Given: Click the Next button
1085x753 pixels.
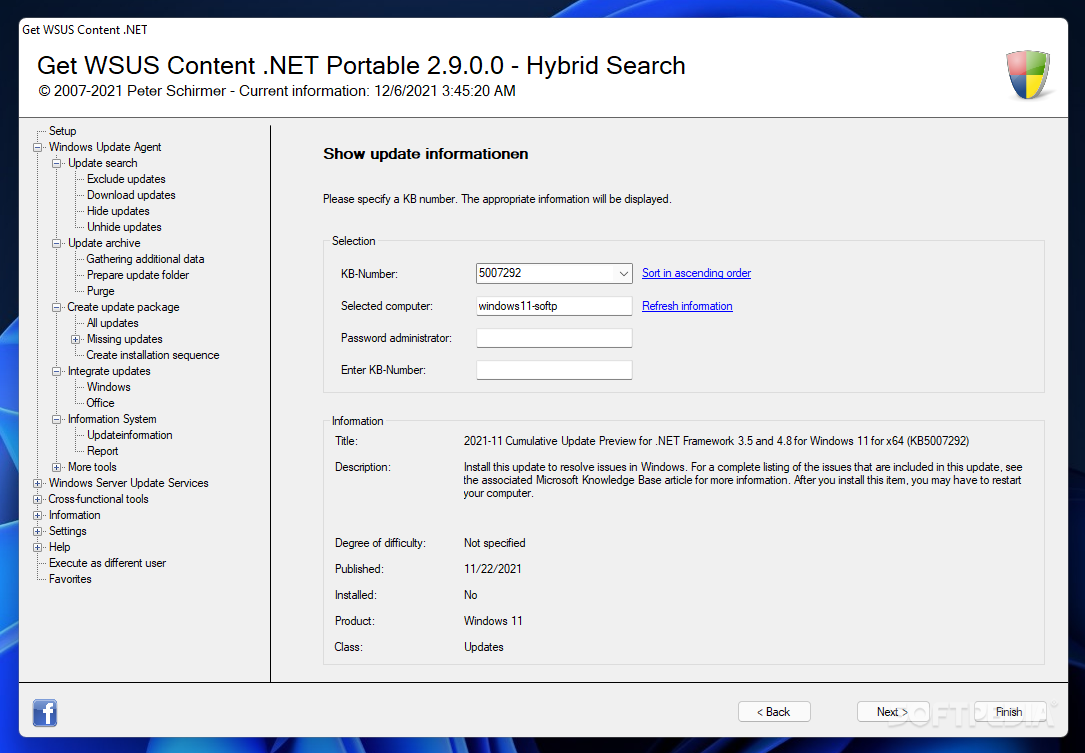Looking at the screenshot, I should coord(893,711).
